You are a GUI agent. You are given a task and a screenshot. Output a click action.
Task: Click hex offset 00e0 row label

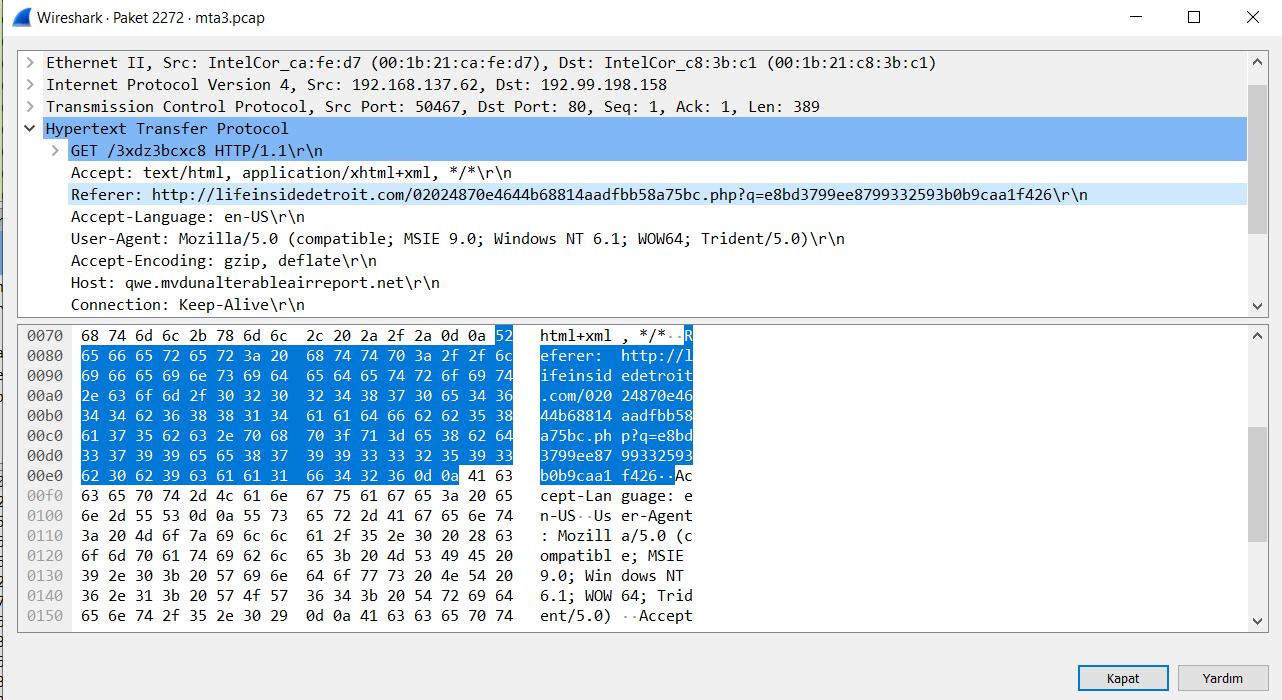tap(45, 476)
